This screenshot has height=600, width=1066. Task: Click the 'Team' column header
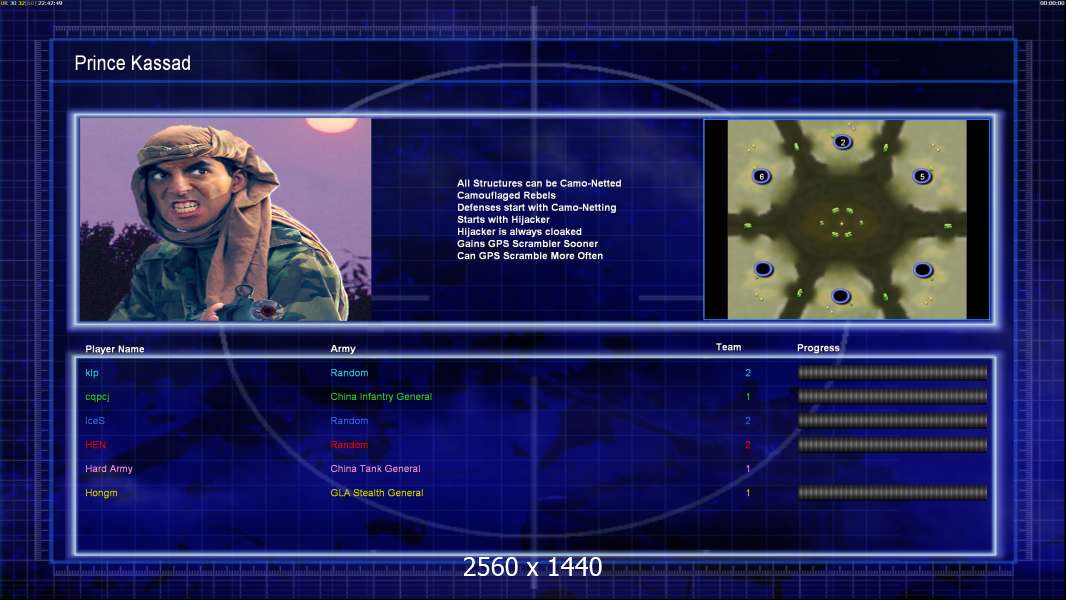[x=728, y=347]
